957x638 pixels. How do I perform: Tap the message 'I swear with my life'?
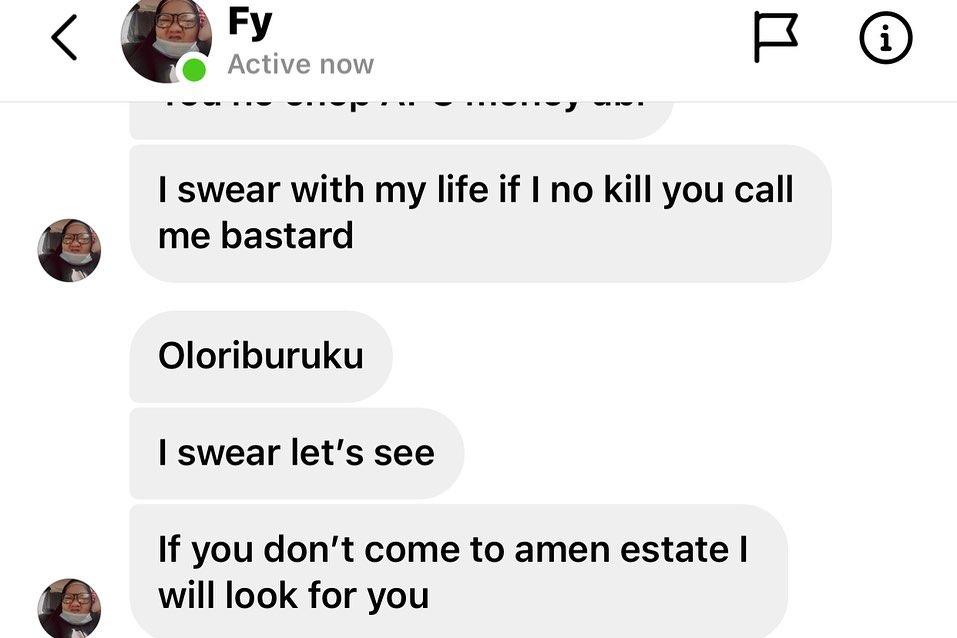pos(480,214)
